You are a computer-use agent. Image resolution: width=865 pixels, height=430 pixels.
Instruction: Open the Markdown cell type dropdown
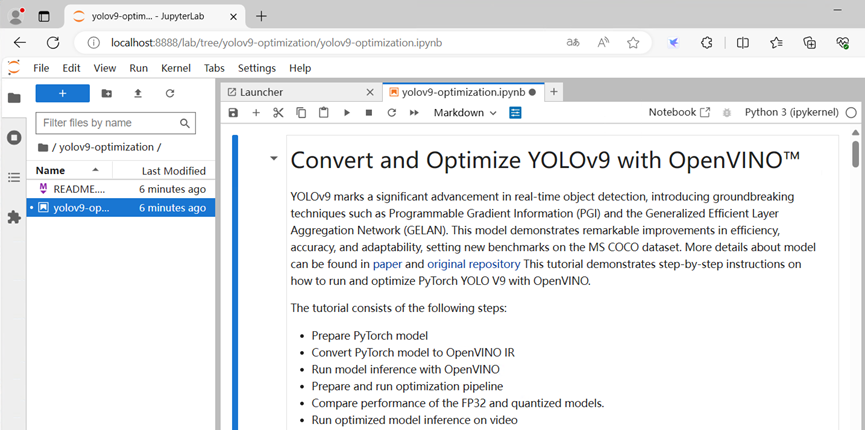pos(465,113)
